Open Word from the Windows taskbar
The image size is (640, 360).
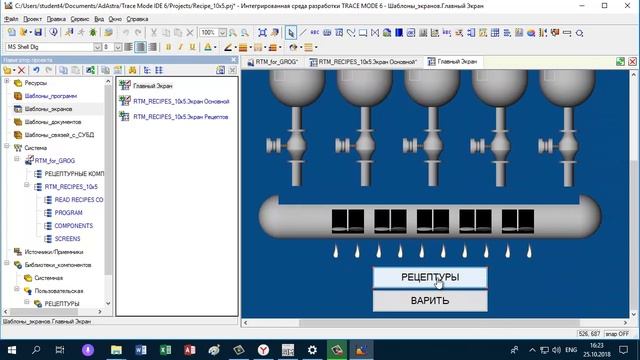pyautogui.click(x=141, y=350)
